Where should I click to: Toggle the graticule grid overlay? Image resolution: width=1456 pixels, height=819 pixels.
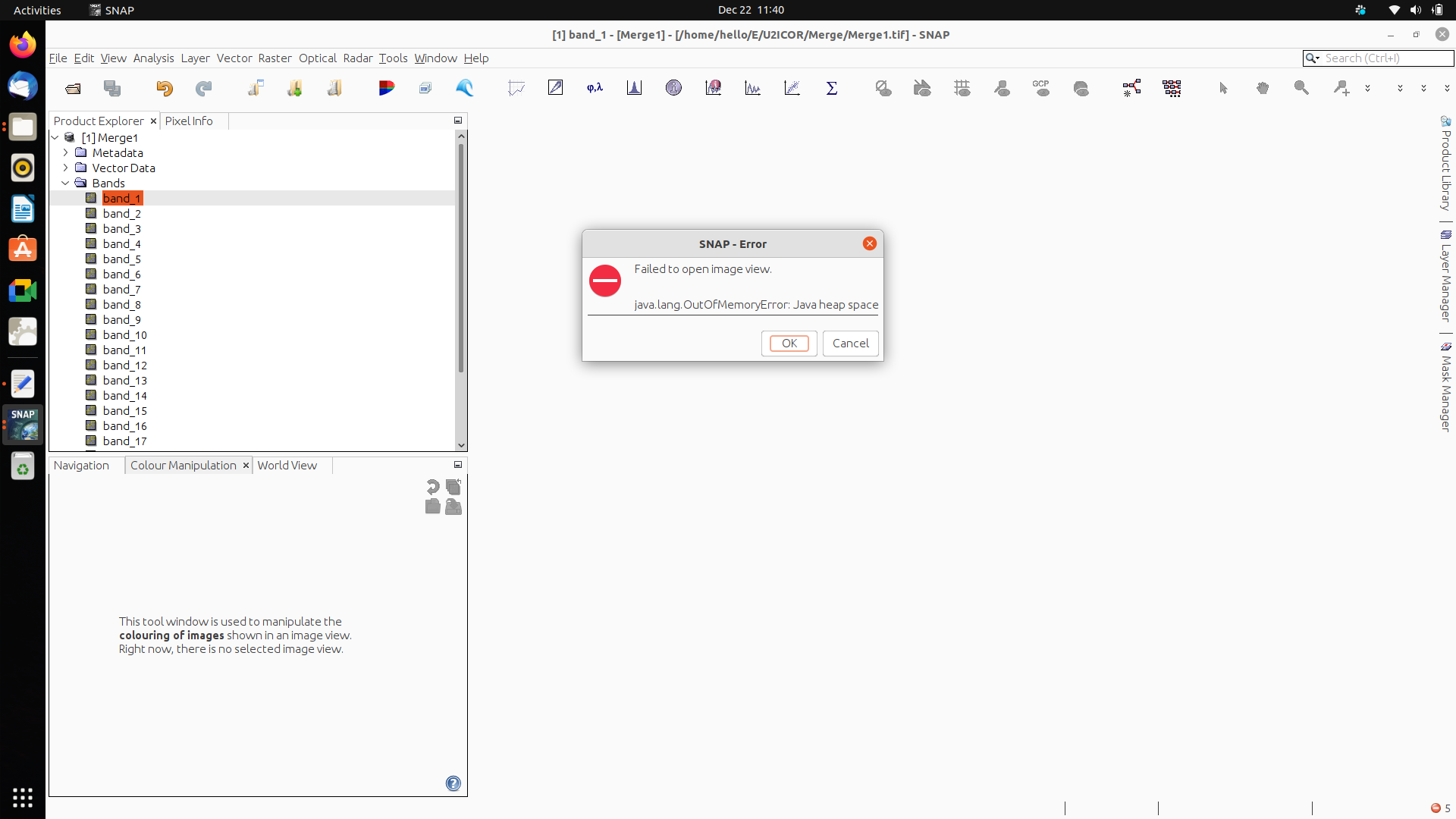click(x=962, y=88)
